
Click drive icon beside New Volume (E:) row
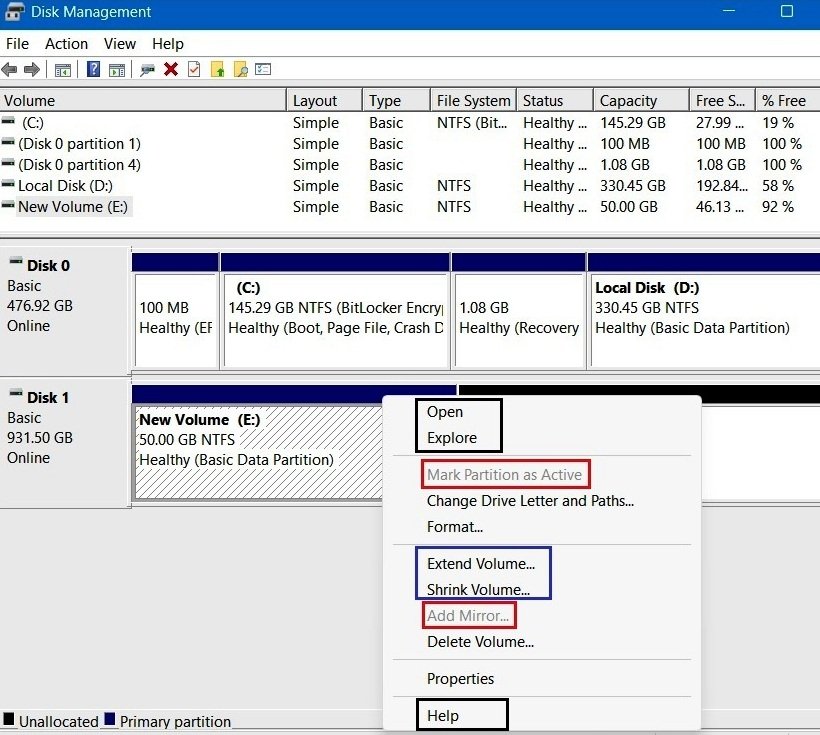8,205
